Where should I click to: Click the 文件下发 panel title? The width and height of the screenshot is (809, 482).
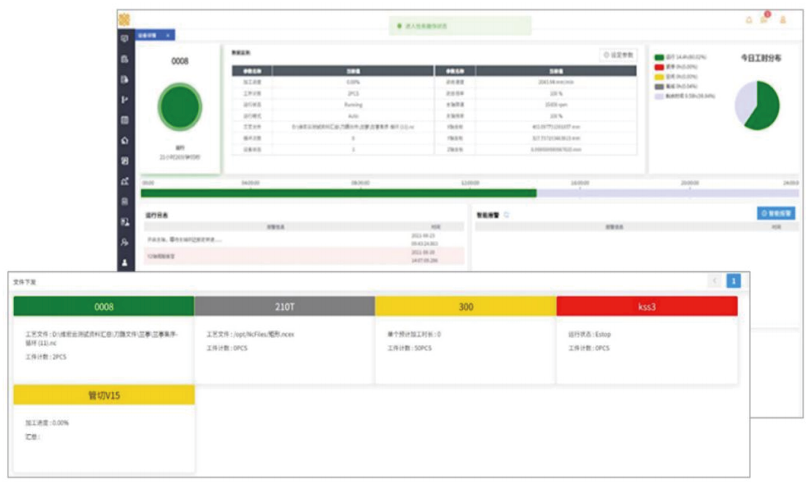coord(24,282)
